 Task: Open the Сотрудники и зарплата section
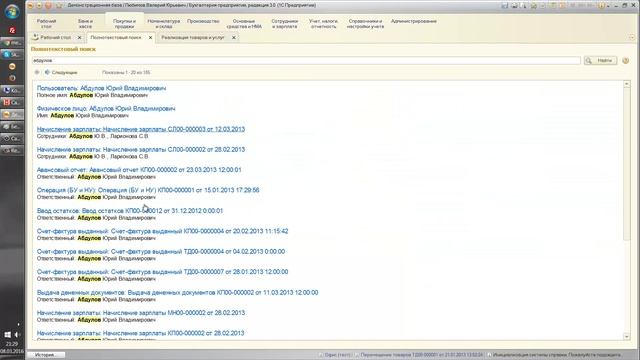[x=284, y=24]
